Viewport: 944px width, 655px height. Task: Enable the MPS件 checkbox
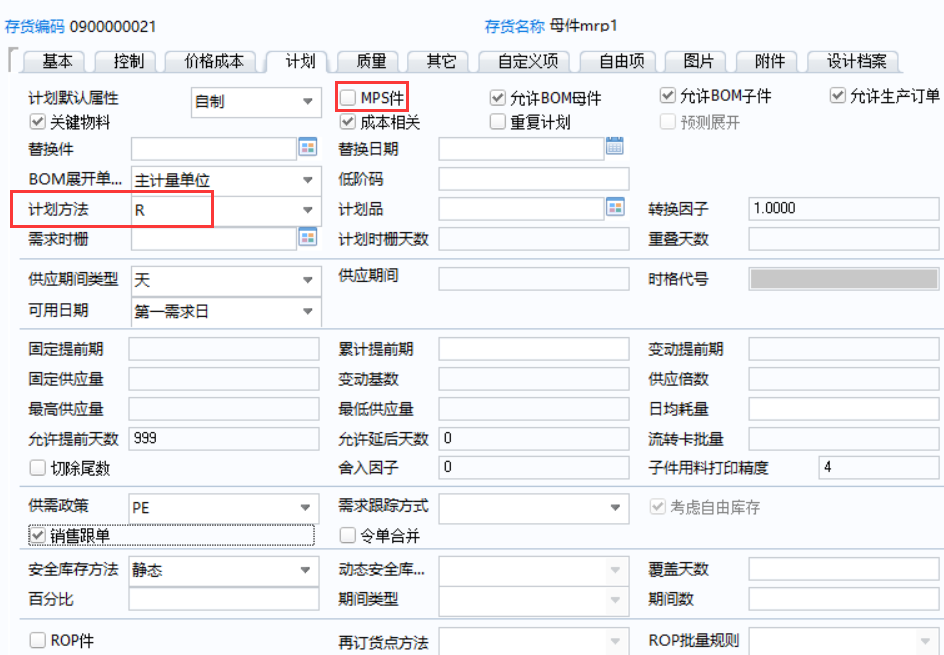click(348, 97)
